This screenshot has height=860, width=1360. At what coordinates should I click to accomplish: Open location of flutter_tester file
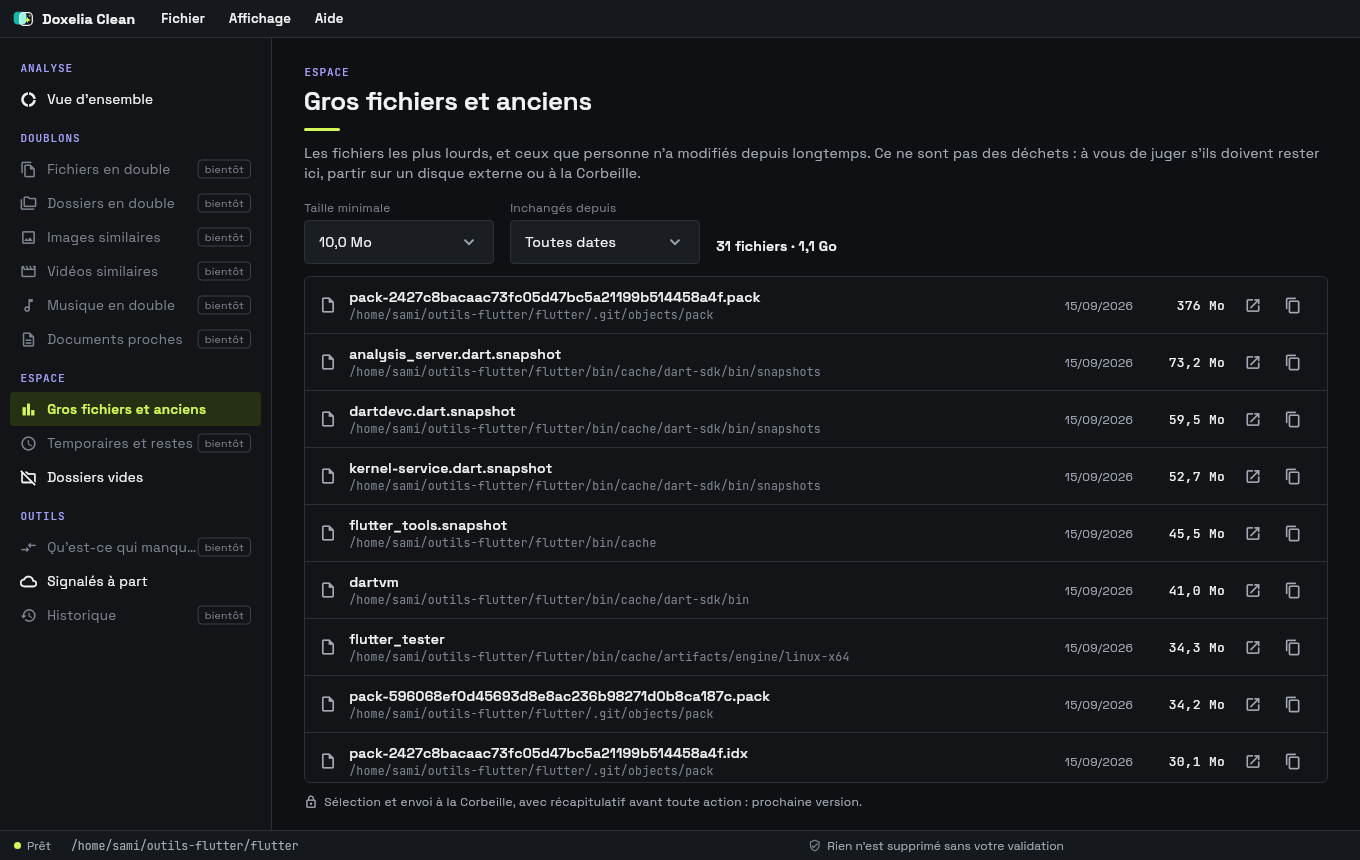click(1253, 647)
